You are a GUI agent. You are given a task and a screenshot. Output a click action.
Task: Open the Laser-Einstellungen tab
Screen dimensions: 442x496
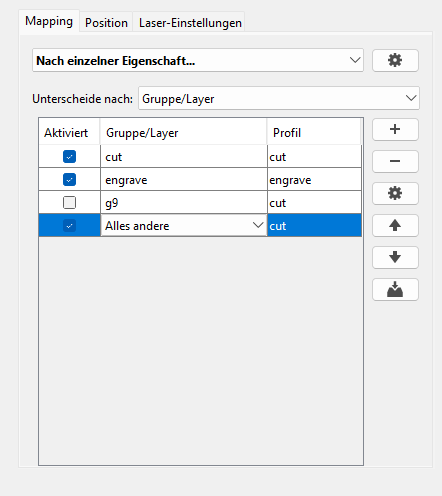[190, 23]
